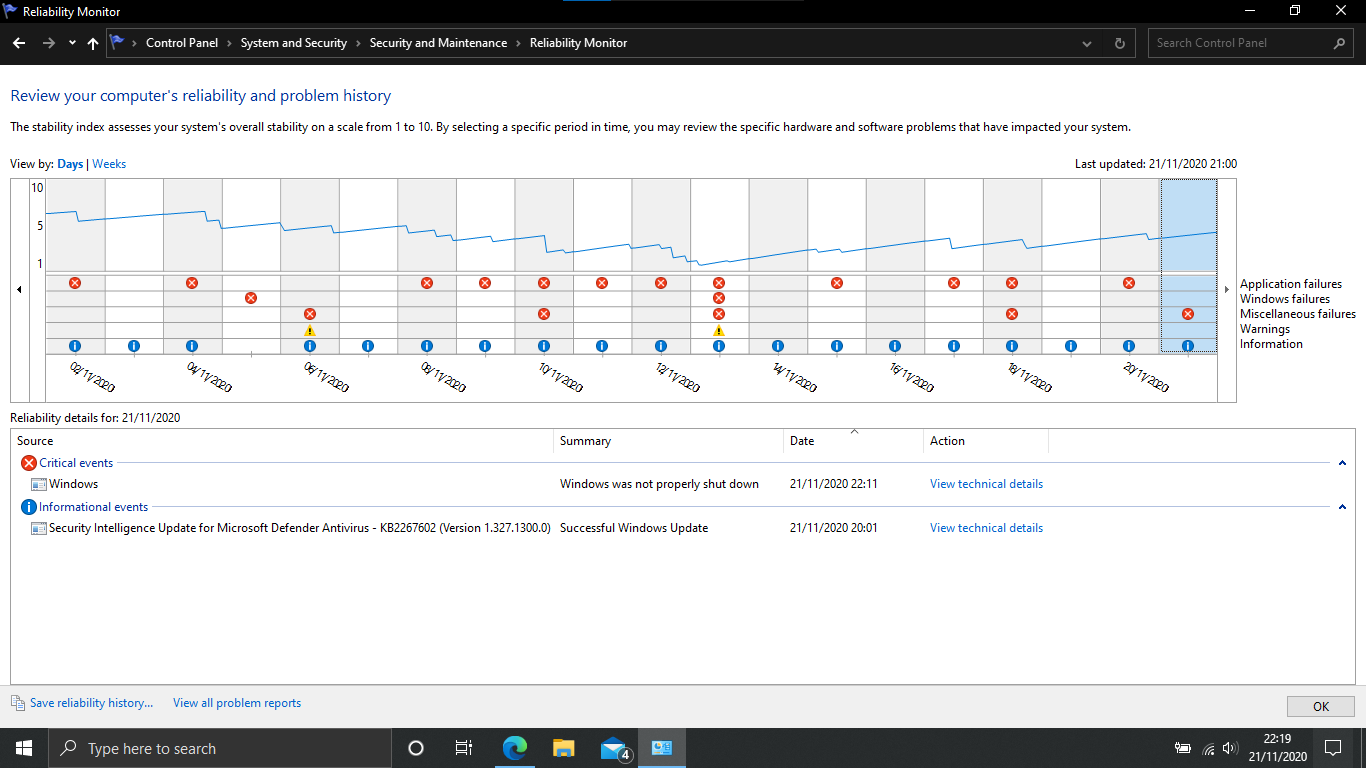Screen dimensions: 1366x768
Task: Open the Windows Start menu
Action: tap(23, 748)
